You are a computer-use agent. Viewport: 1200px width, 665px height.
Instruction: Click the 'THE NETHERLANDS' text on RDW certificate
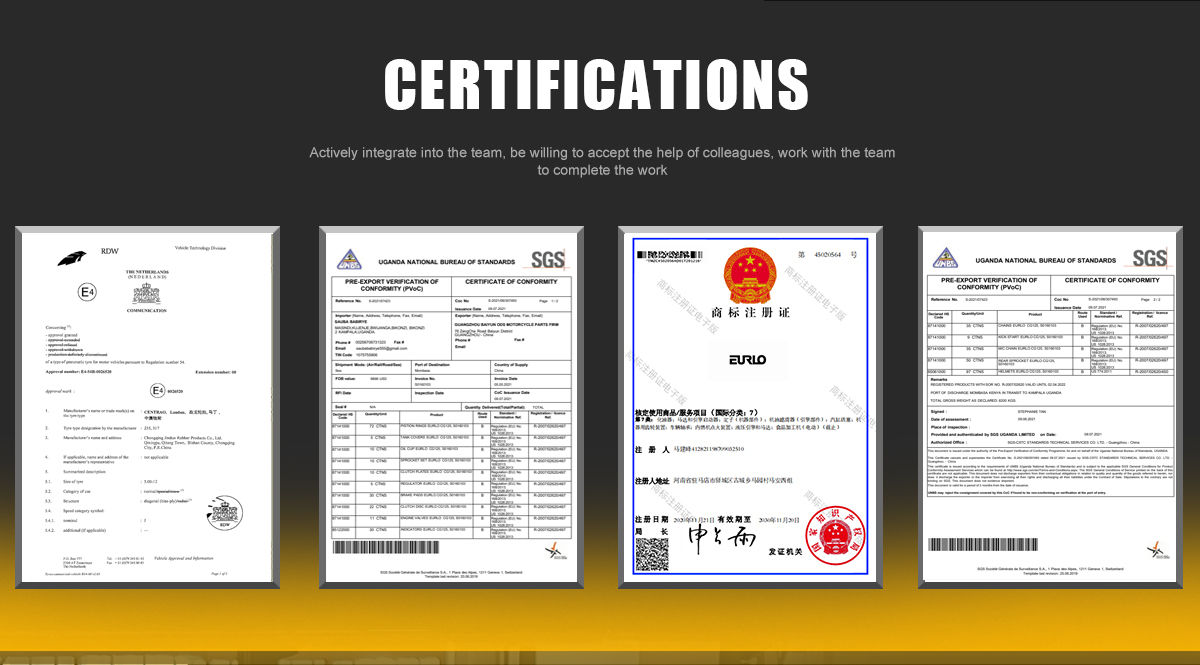tap(147, 273)
